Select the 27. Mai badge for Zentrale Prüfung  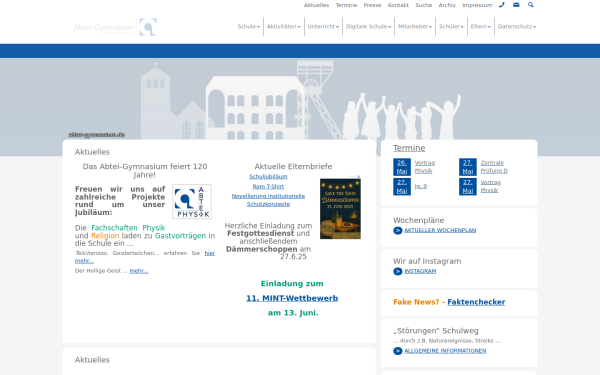(468, 167)
